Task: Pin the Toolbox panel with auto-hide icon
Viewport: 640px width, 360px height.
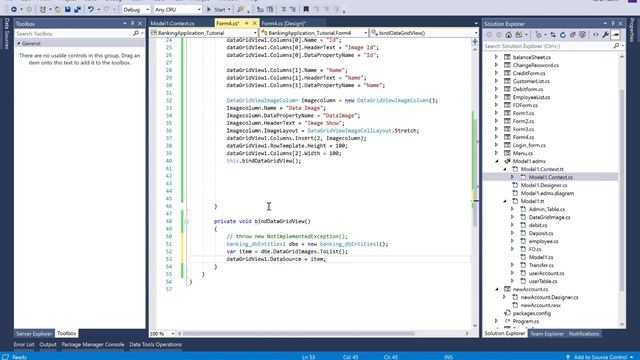Action: [132, 24]
